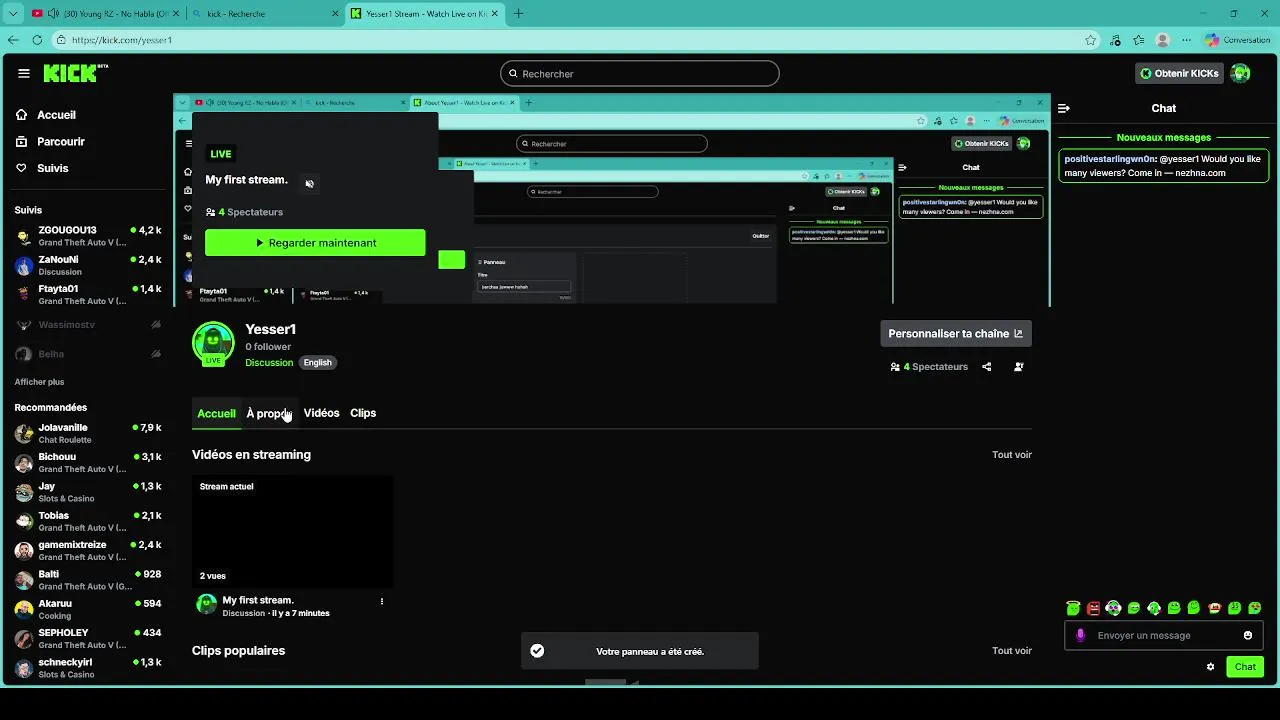
Task: Open the Tobias recommended channel
Action: point(88,522)
